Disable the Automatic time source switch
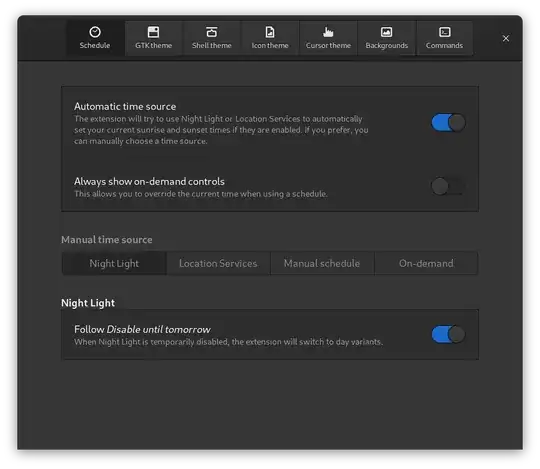540x469 pixels. 448,123
